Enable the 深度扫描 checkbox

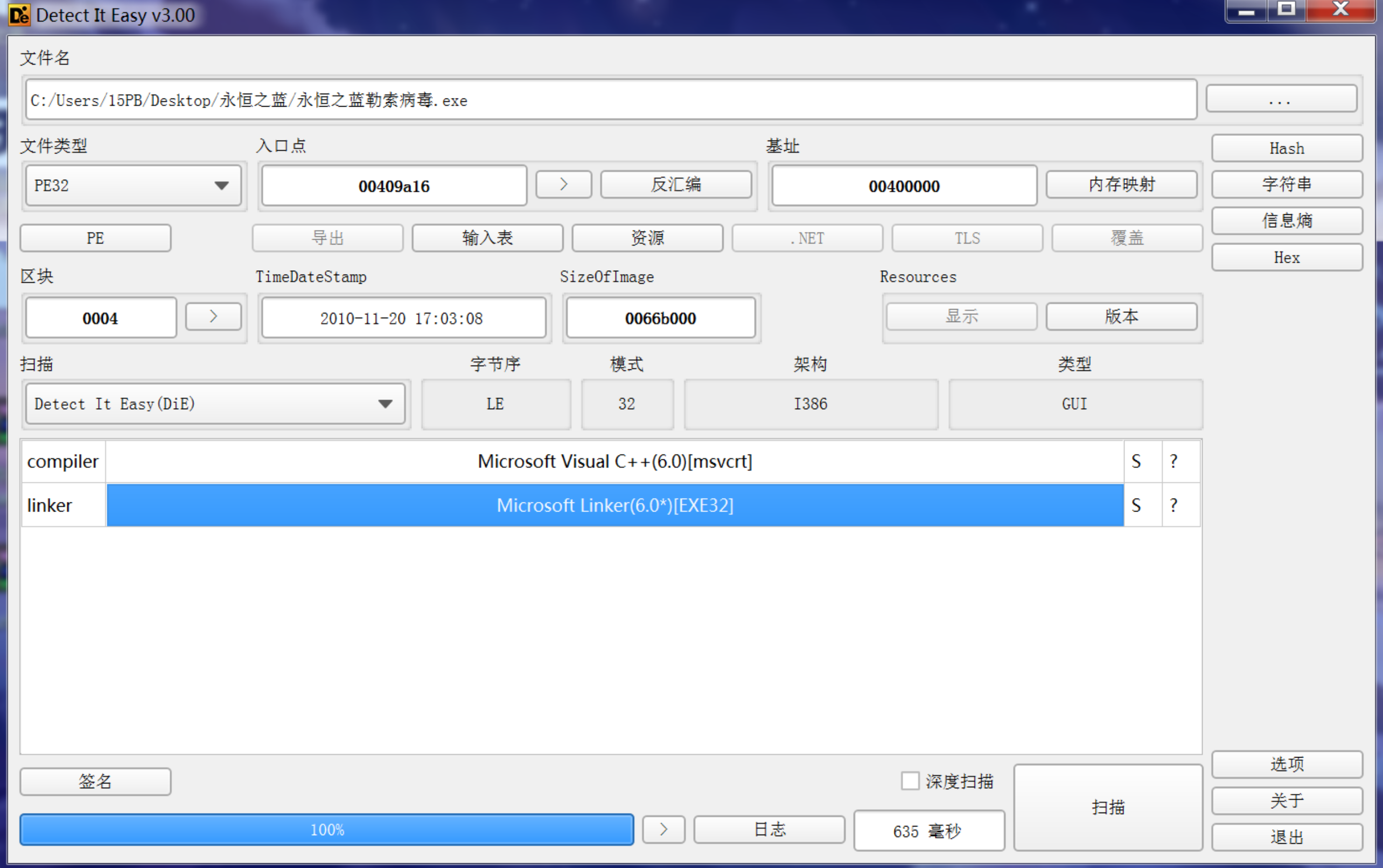(x=910, y=781)
